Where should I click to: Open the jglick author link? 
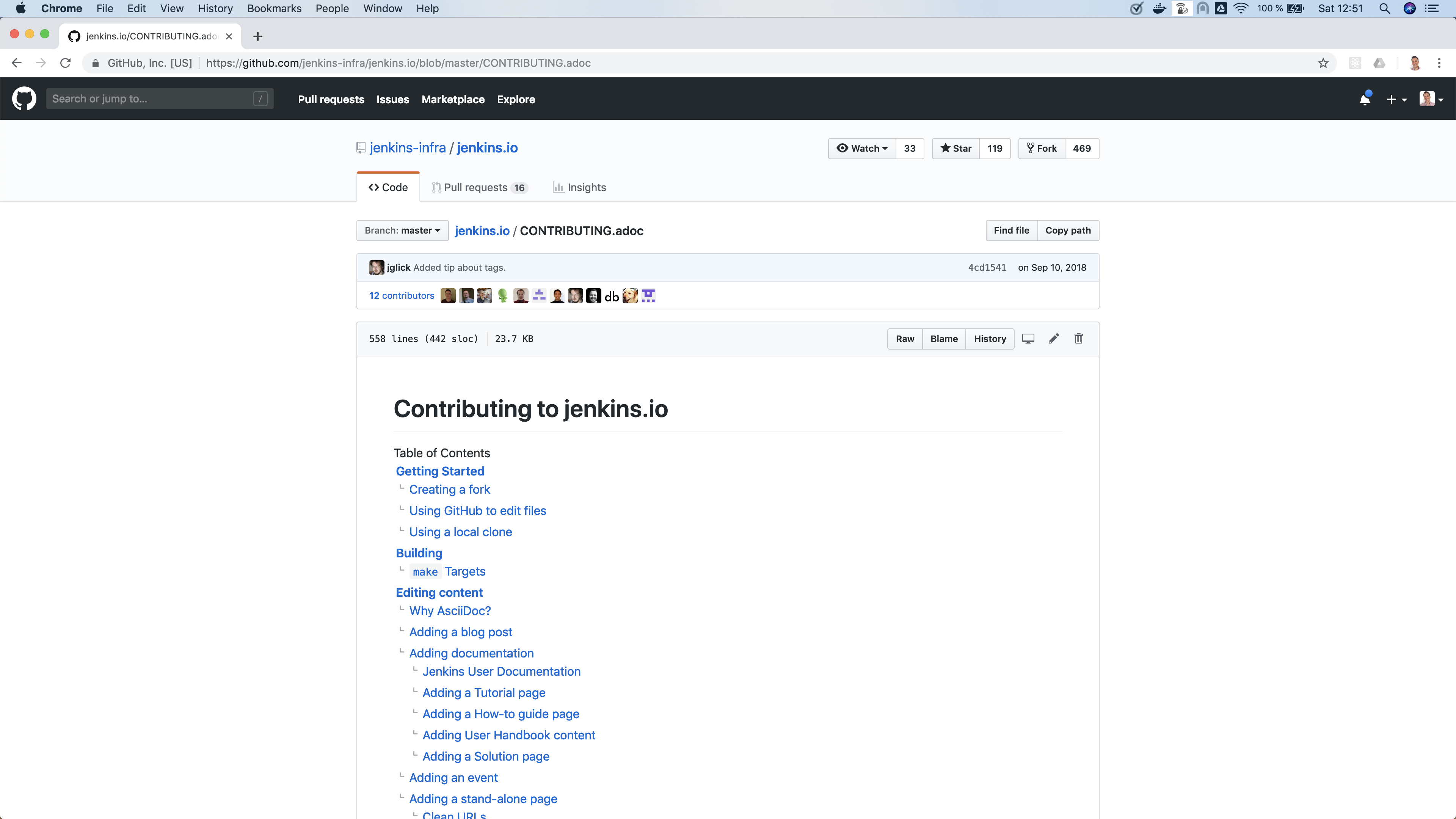point(399,268)
